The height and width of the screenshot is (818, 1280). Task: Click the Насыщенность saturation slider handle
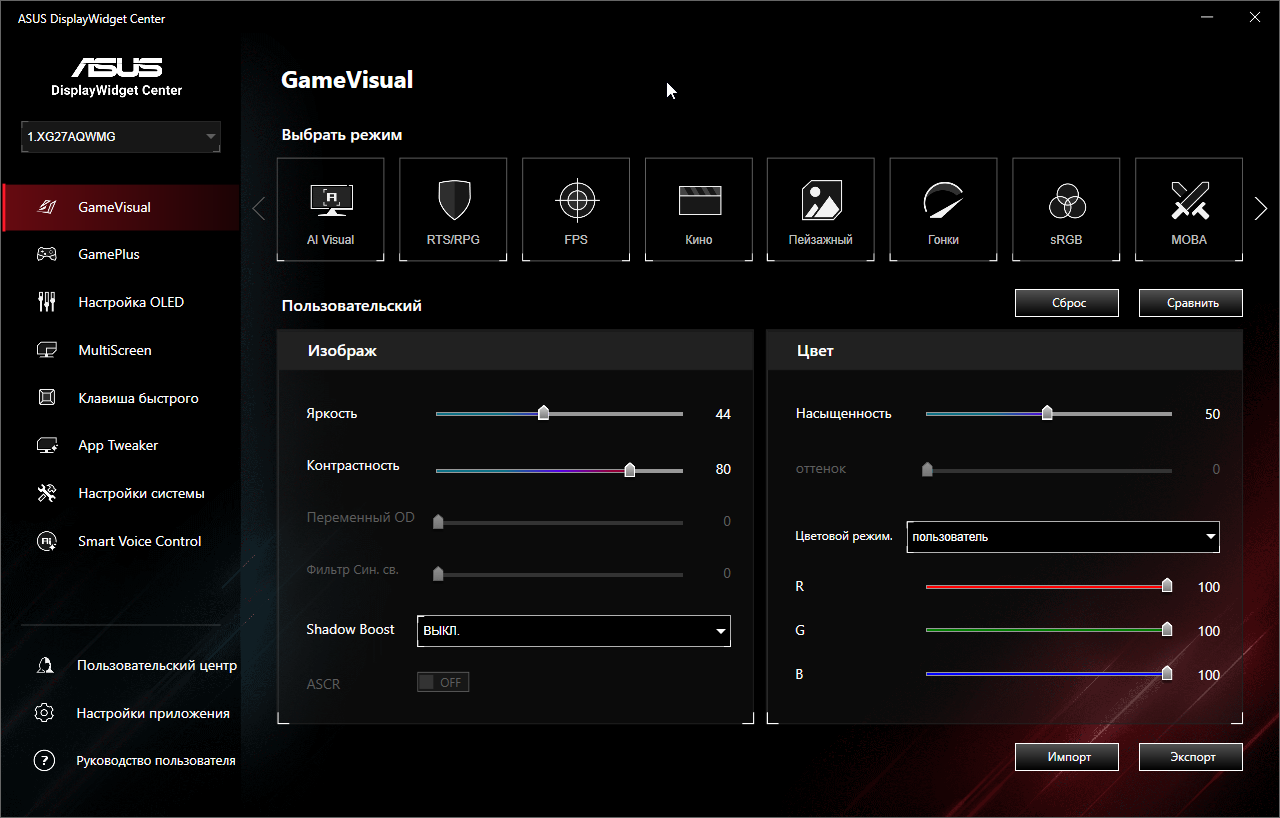(x=1047, y=413)
